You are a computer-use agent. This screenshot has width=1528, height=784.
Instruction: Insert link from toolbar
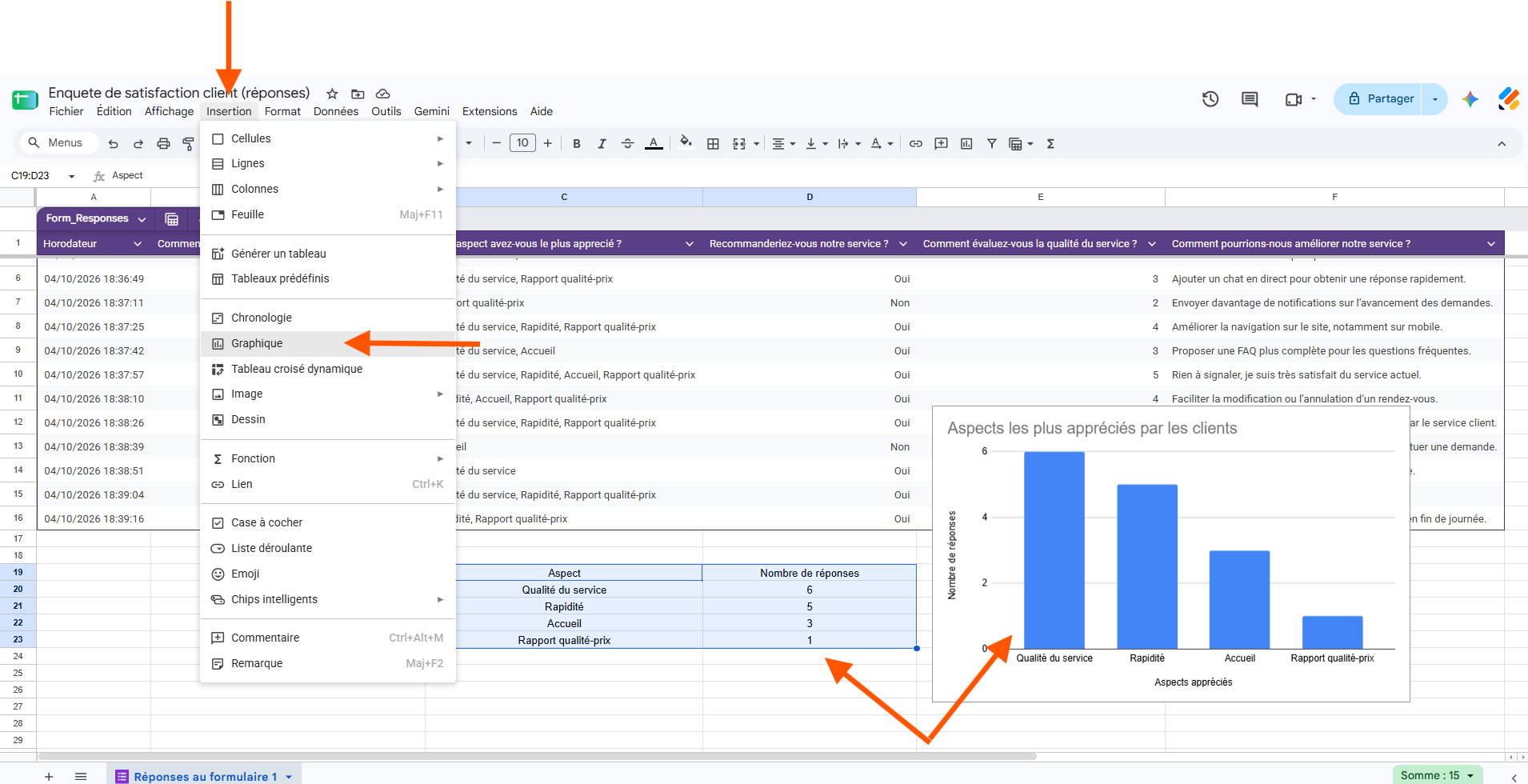point(916,144)
